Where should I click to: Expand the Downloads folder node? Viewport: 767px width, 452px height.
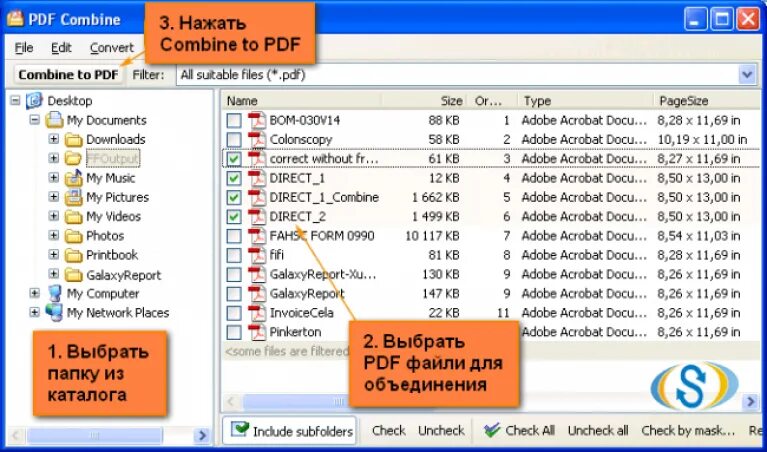[54, 139]
